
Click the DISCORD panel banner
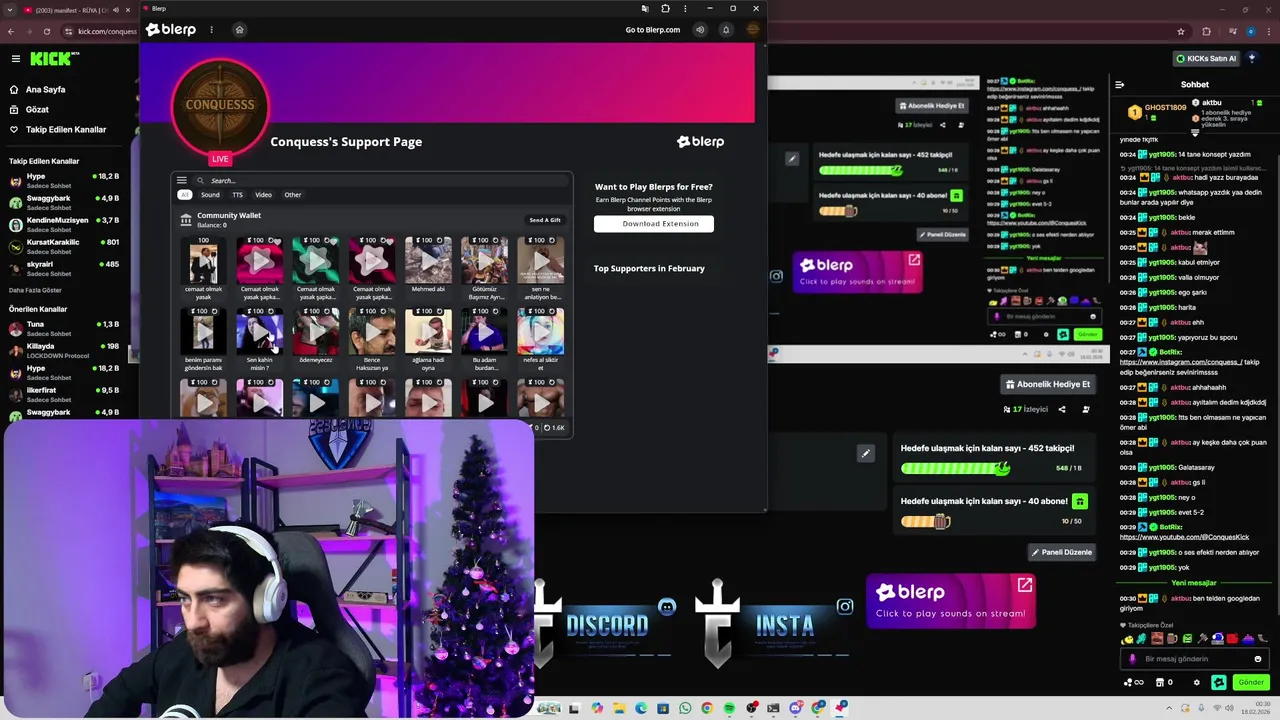(x=607, y=625)
